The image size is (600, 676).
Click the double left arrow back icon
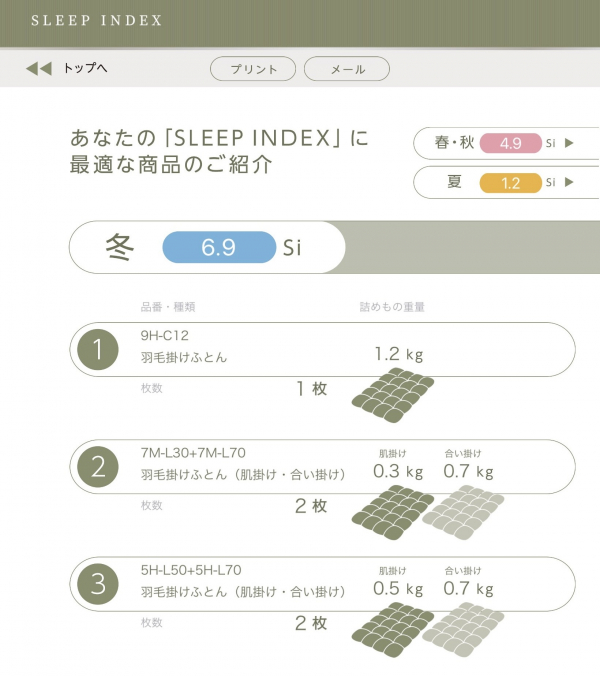(38, 69)
